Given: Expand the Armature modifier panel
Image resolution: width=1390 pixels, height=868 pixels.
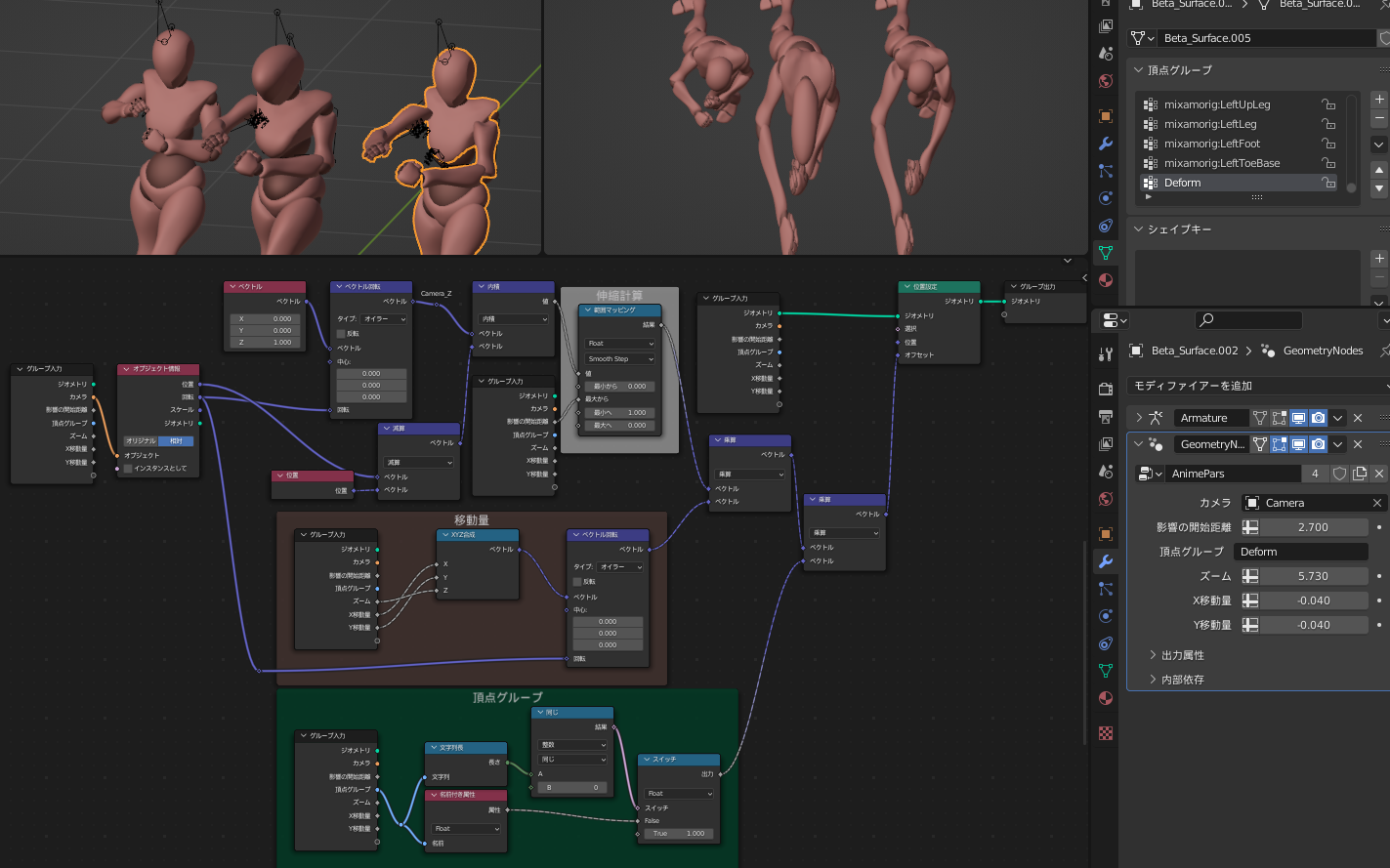Looking at the screenshot, I should (x=1138, y=418).
